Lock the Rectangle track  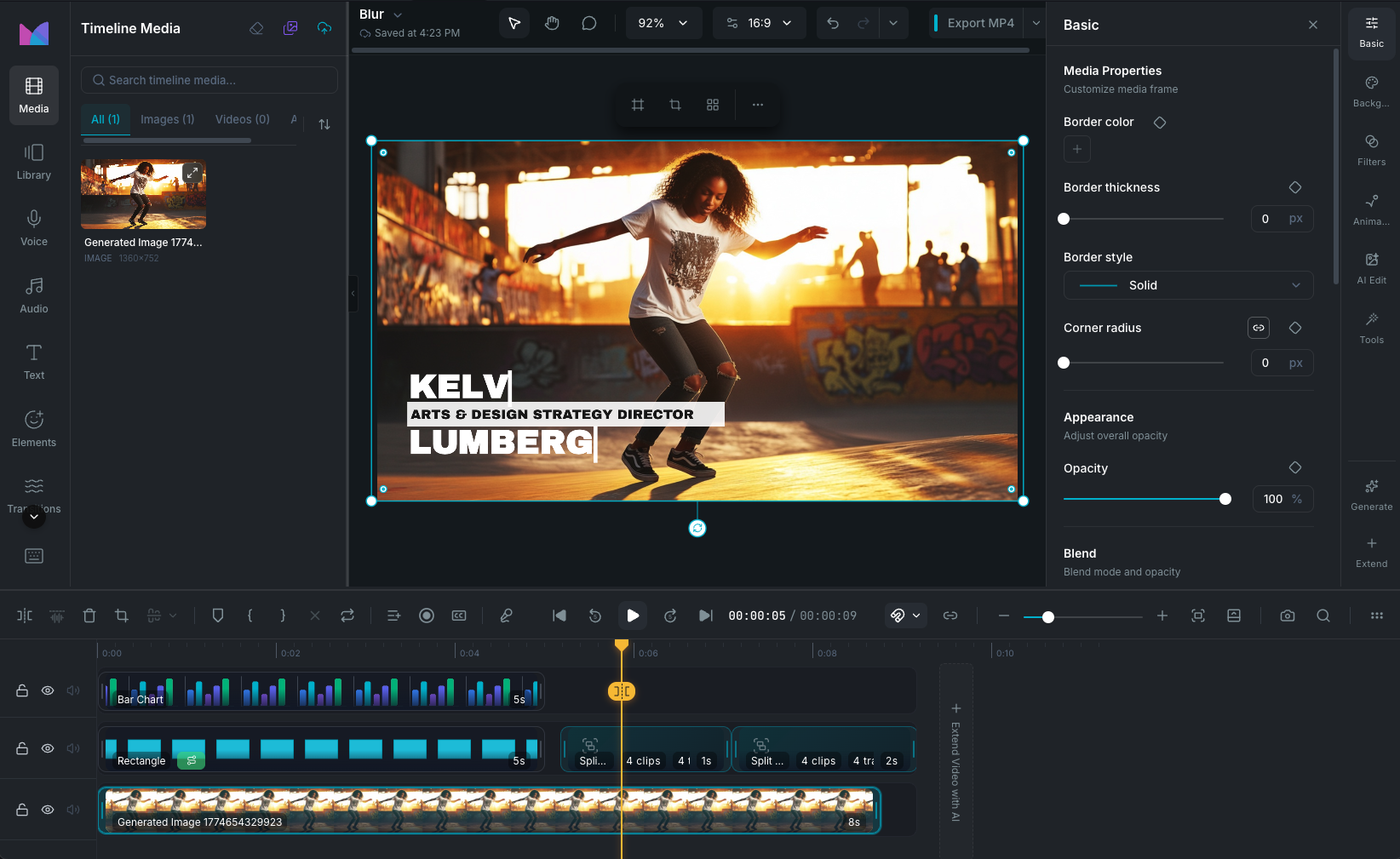click(x=21, y=748)
